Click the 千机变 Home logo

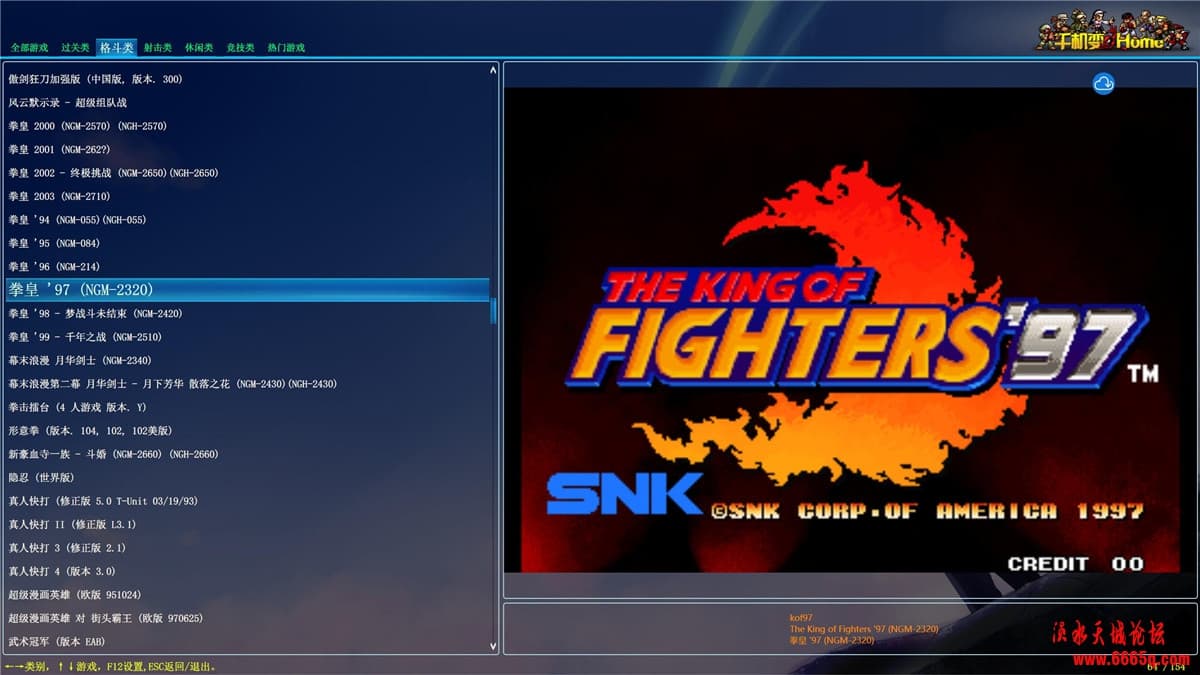[1112, 31]
